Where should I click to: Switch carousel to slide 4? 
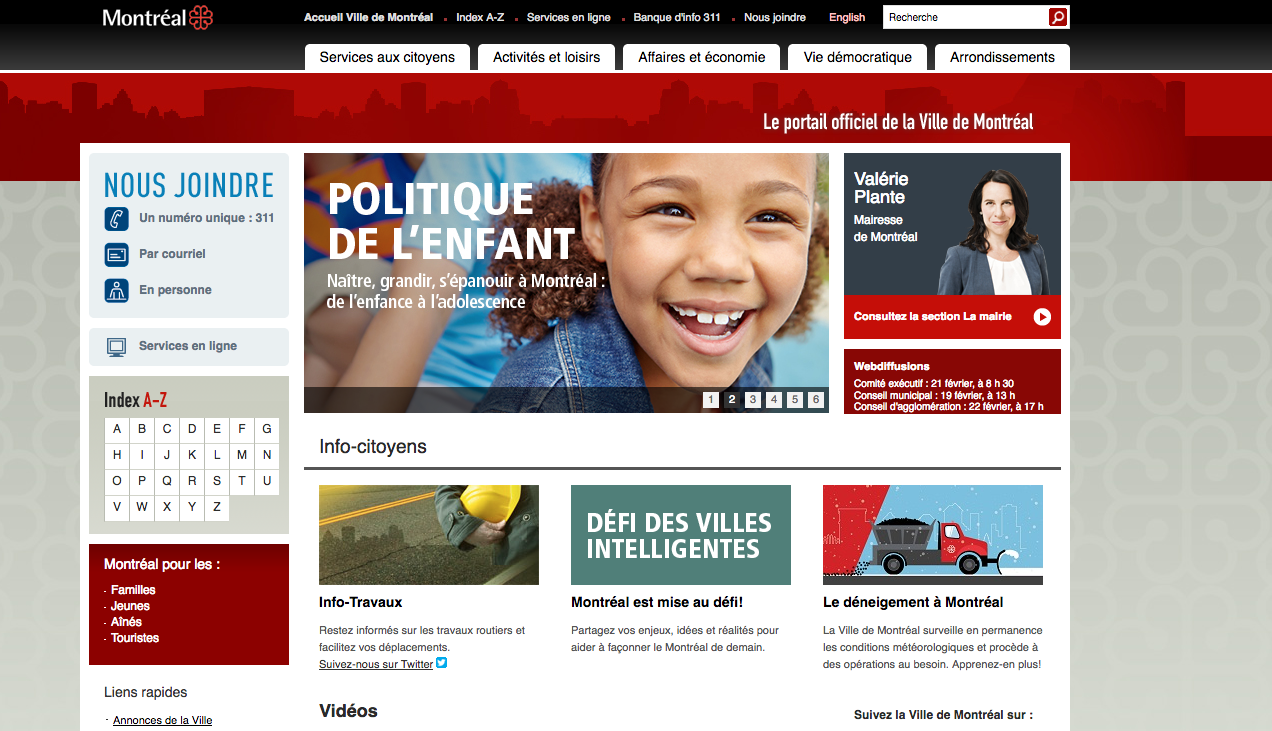tap(773, 400)
